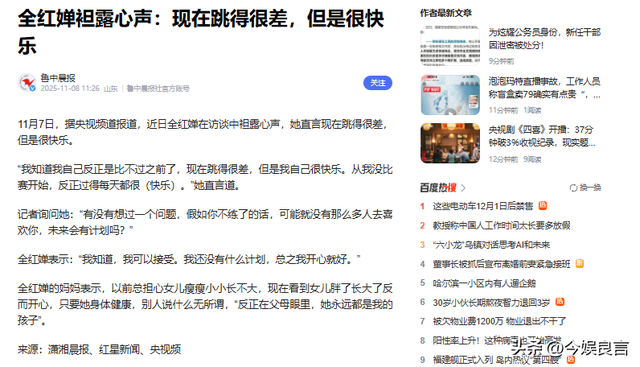
Task: Click hot badge beside 这些电动车12月1日后禁售
Action: pyautogui.click(x=542, y=205)
